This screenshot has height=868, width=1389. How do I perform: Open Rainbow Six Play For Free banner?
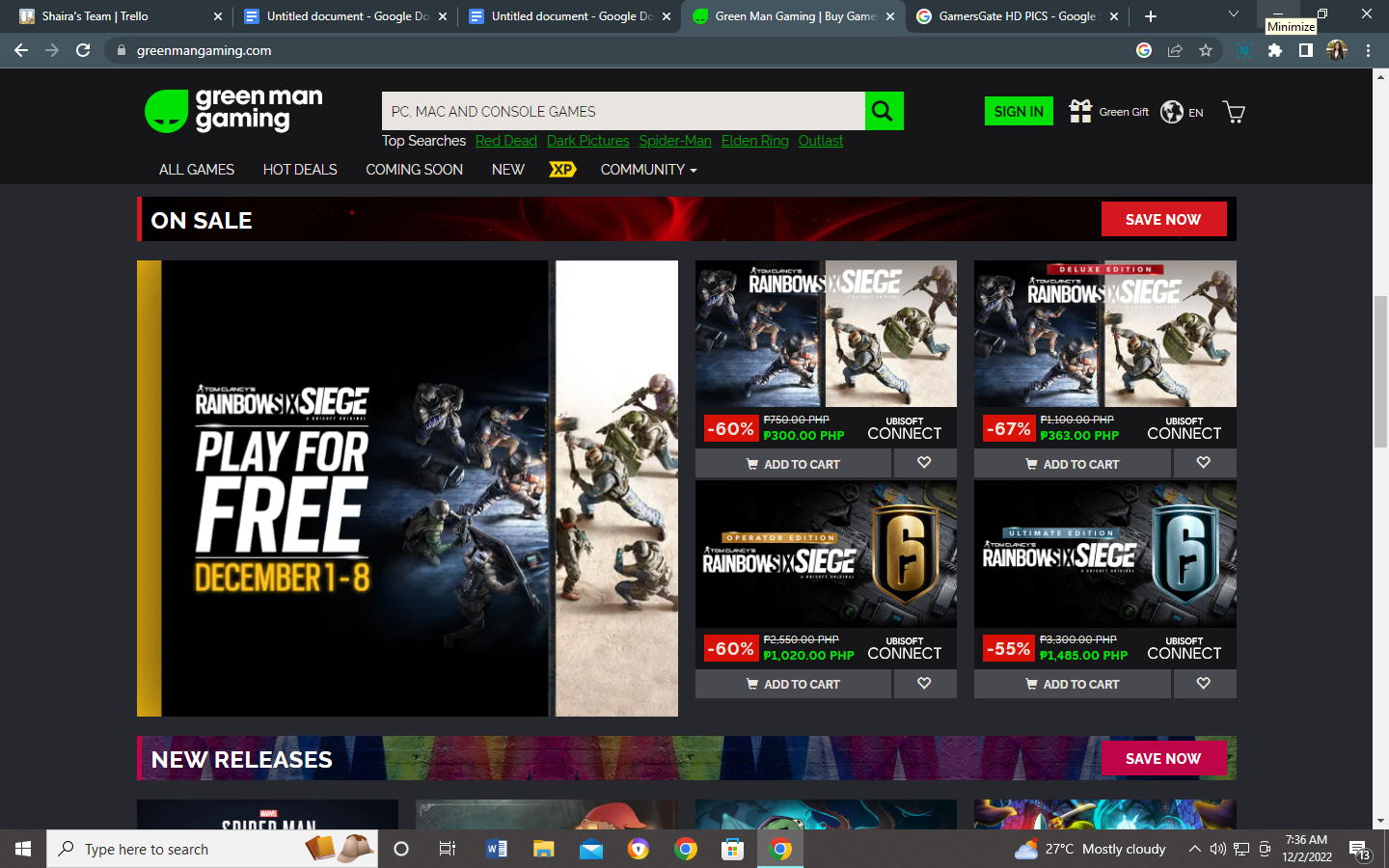click(407, 488)
